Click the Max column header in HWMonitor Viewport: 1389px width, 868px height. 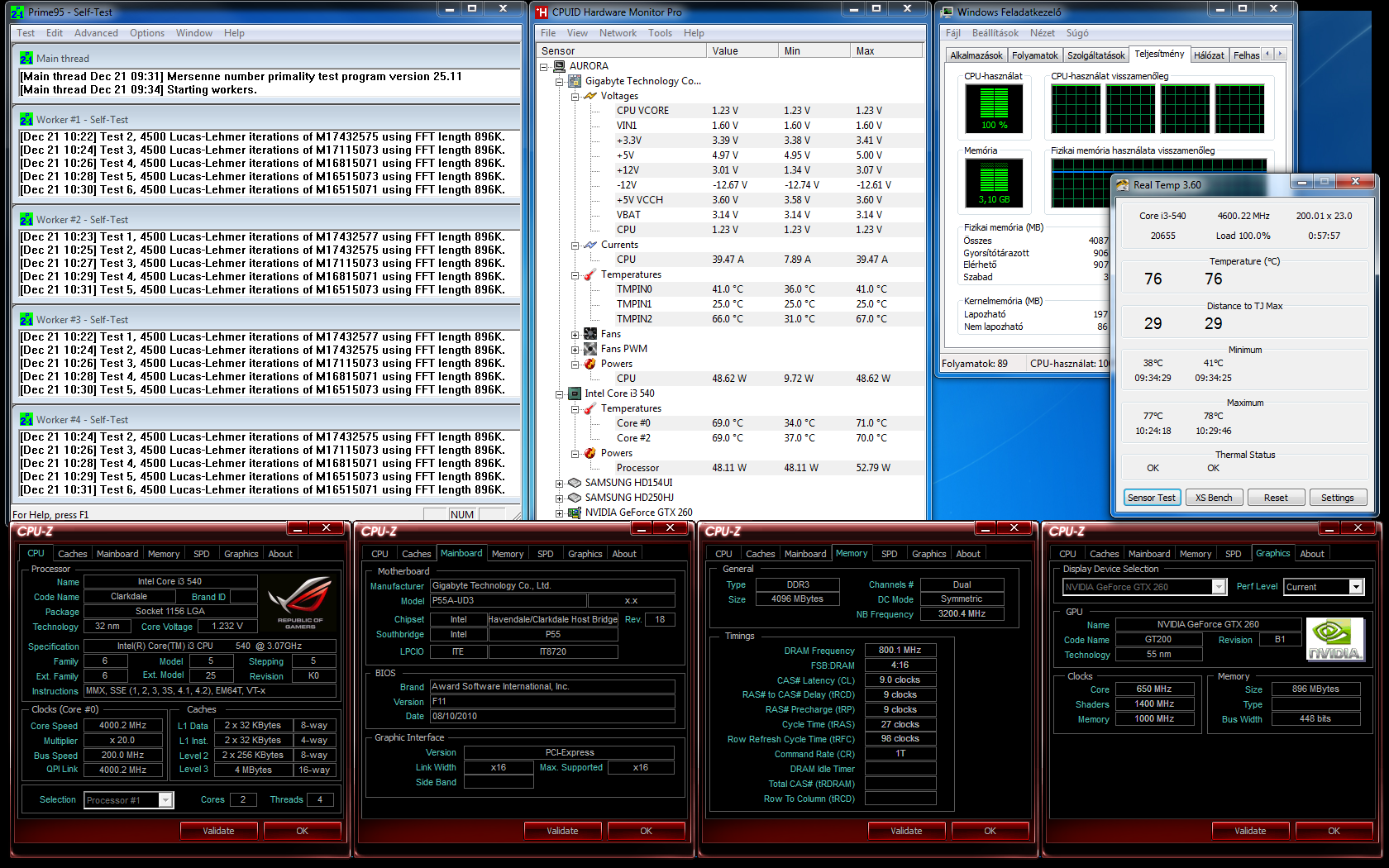coord(885,51)
